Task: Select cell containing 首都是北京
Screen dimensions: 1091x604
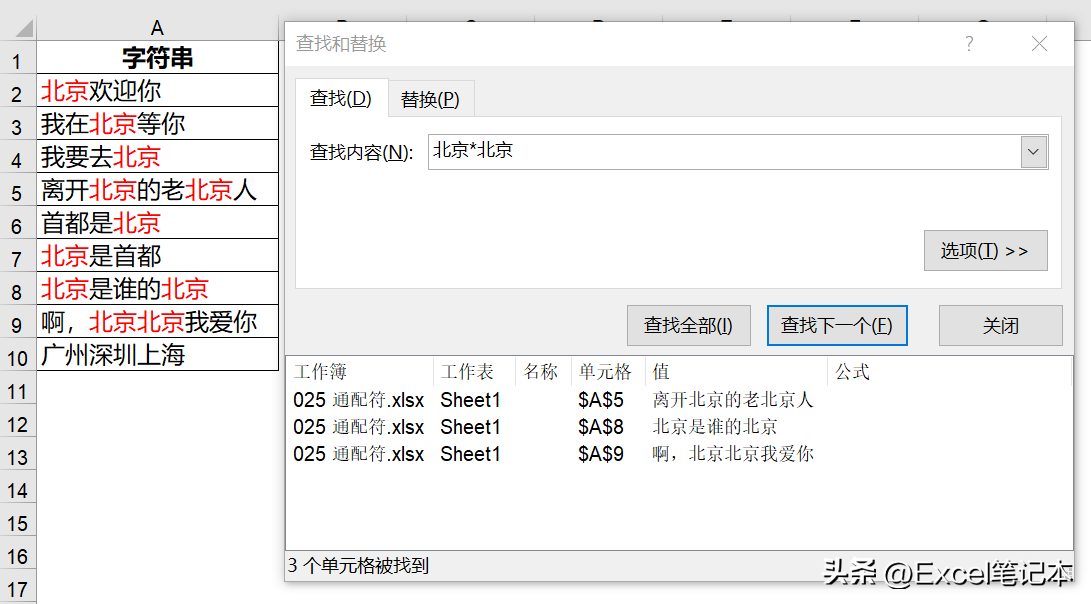Action: [157, 223]
